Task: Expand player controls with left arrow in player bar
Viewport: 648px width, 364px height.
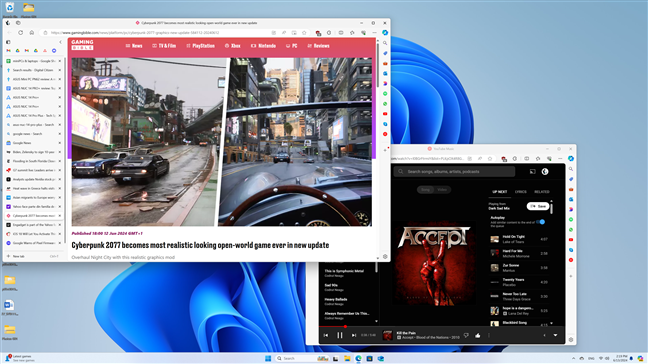Action: tap(544, 335)
